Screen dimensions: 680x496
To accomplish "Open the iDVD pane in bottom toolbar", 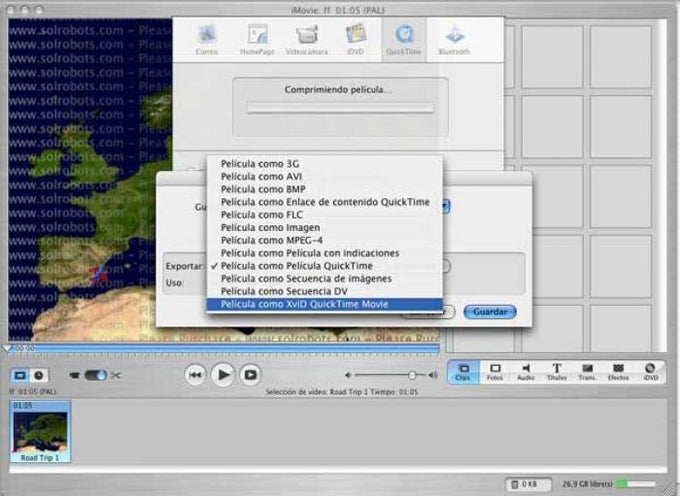I will [x=650, y=372].
